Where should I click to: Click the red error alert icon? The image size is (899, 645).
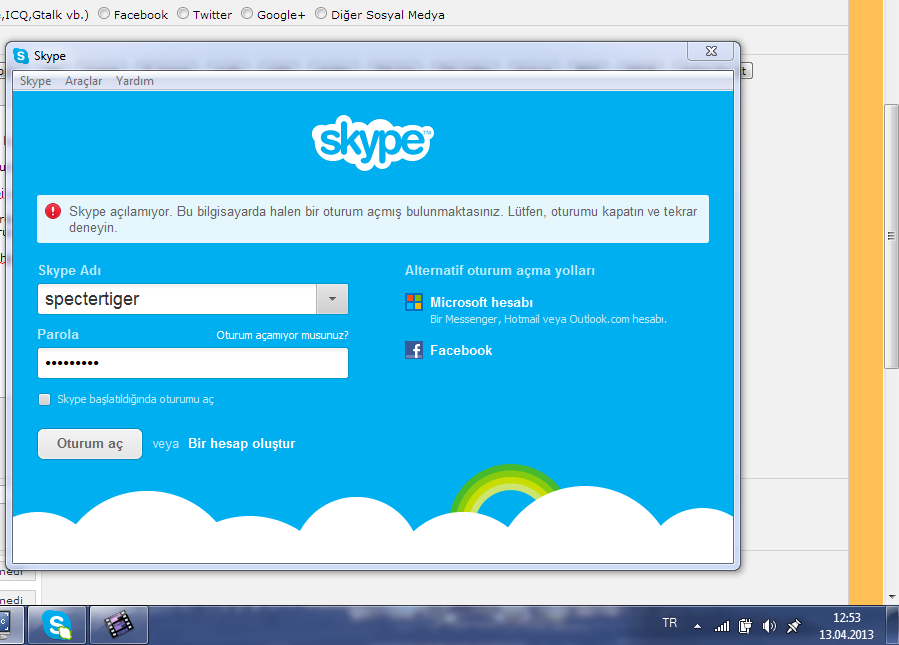[53, 211]
